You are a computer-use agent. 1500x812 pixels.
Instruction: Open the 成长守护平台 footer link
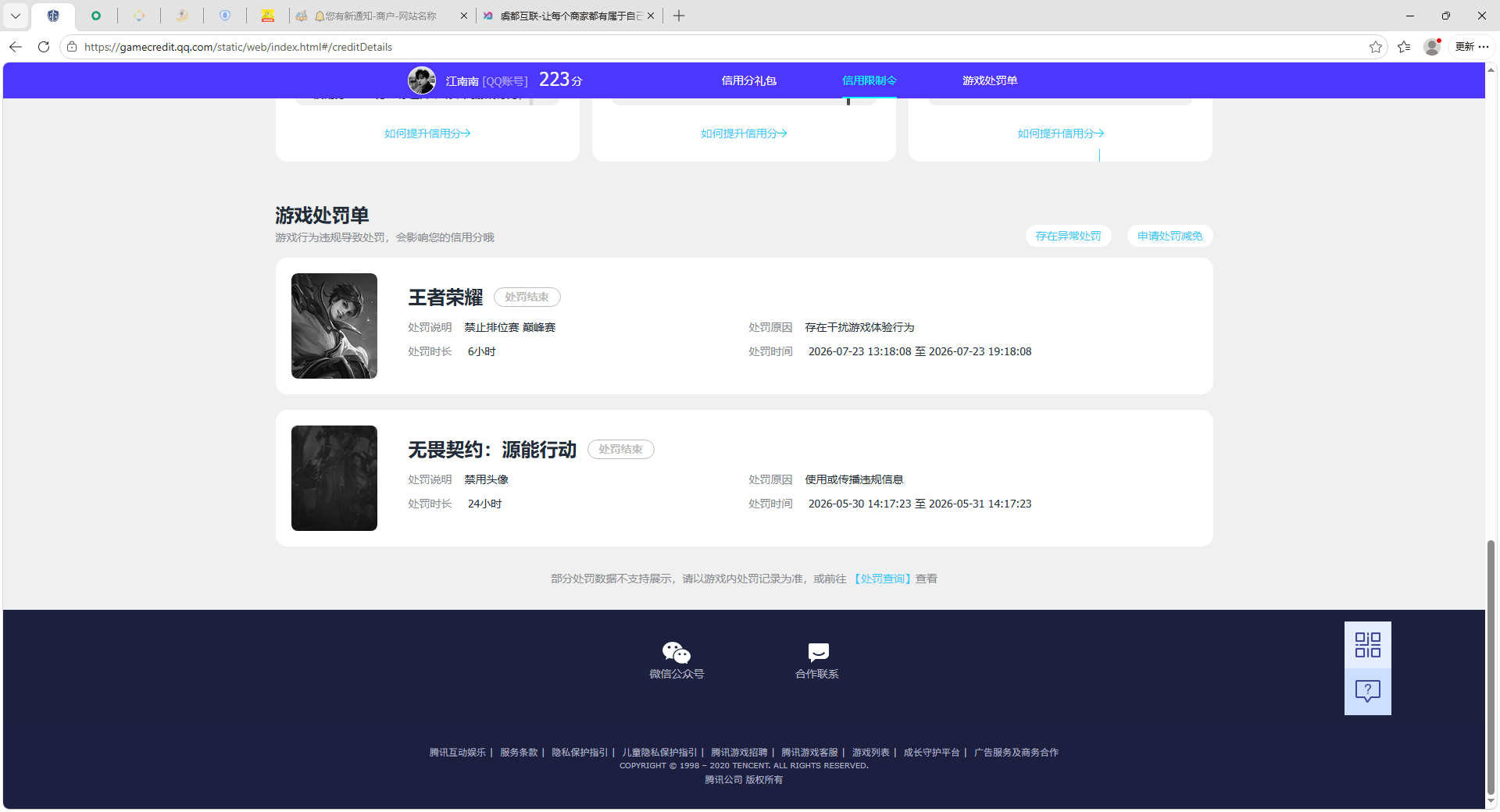(x=932, y=753)
